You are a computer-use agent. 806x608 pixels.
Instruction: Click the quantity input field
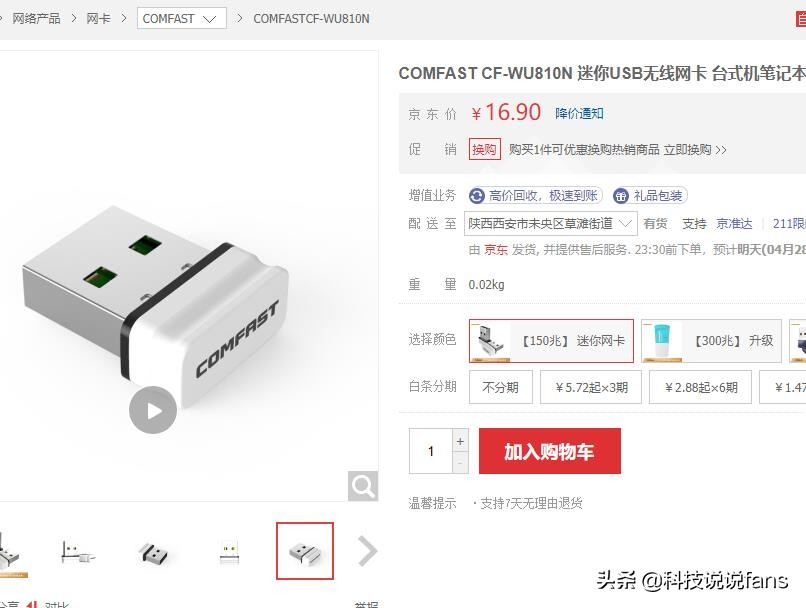431,451
